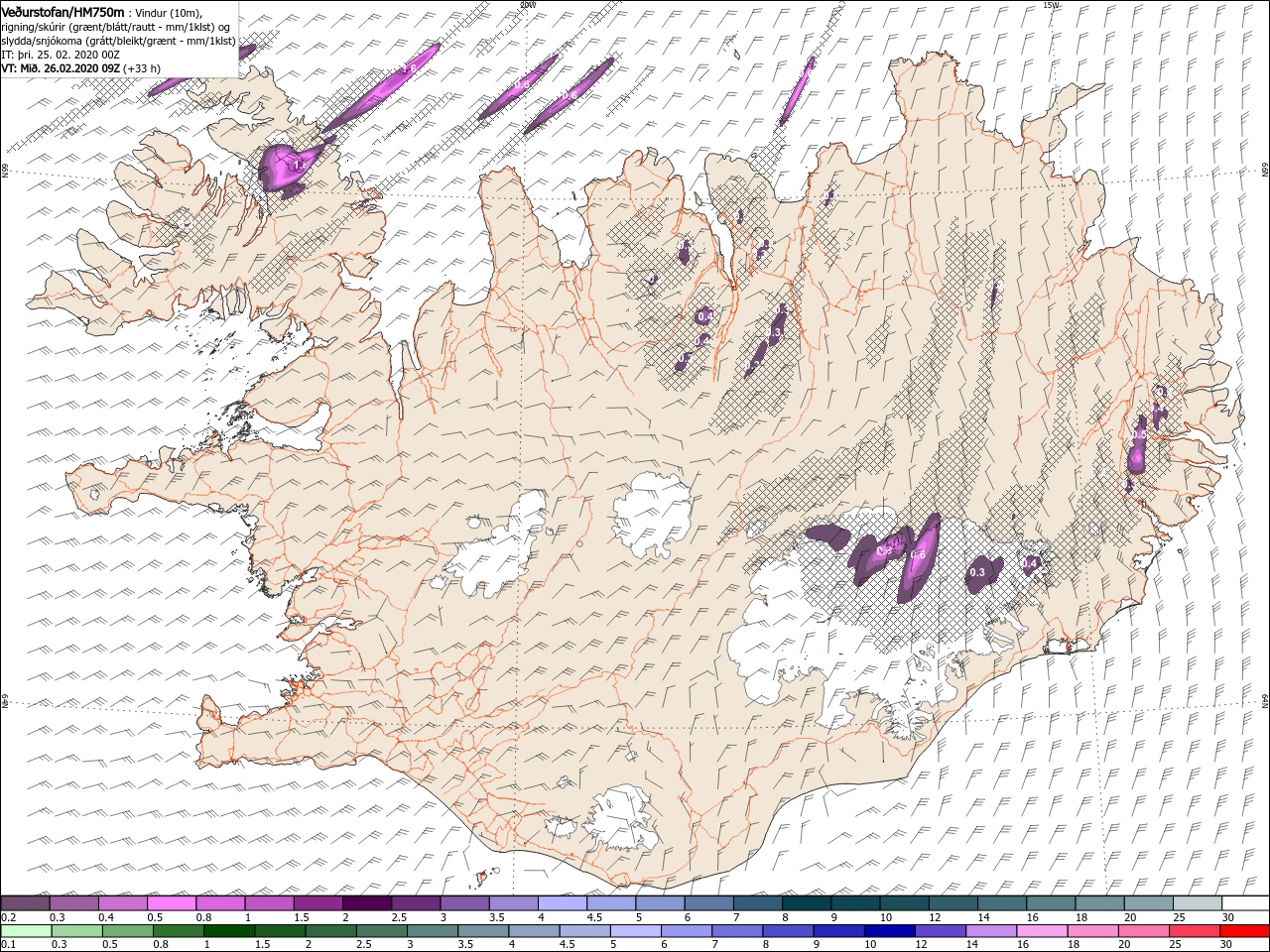
Task: Select white upper legend swatch at 30
Action: coord(1244,903)
